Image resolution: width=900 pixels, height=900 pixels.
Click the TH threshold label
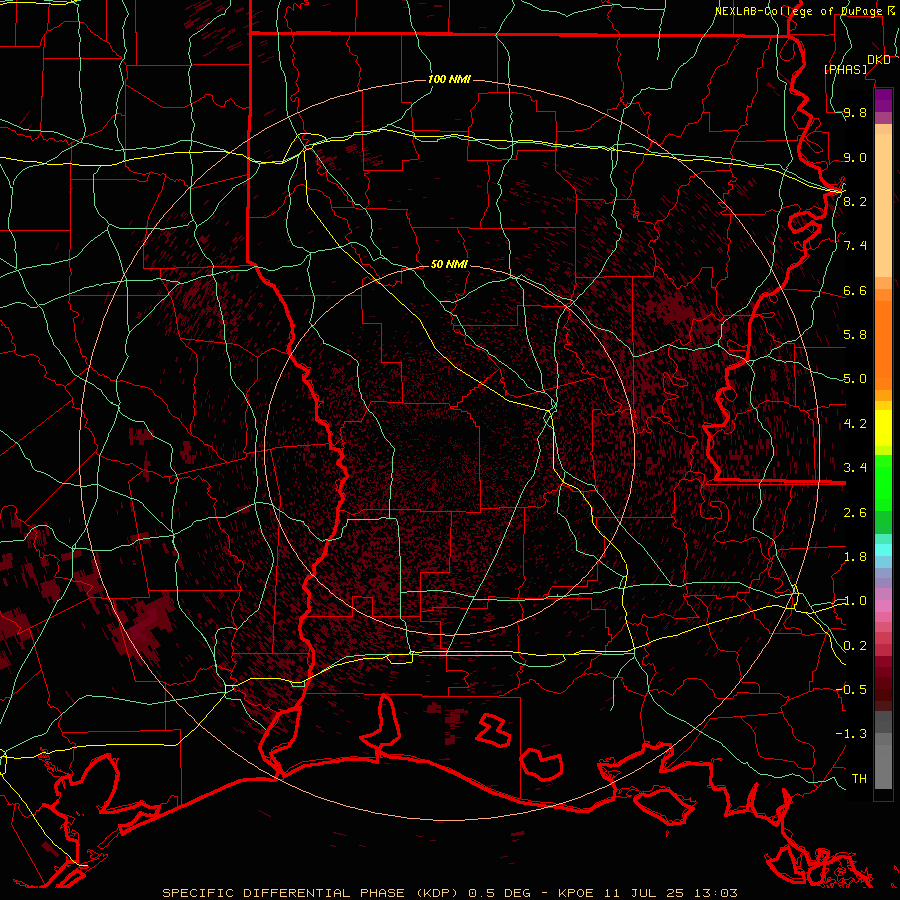[x=859, y=778]
